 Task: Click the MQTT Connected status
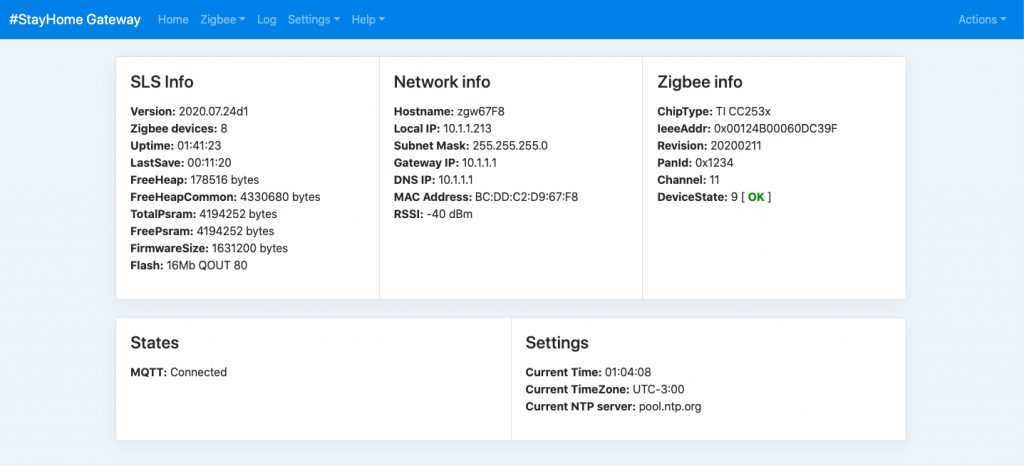click(198, 372)
